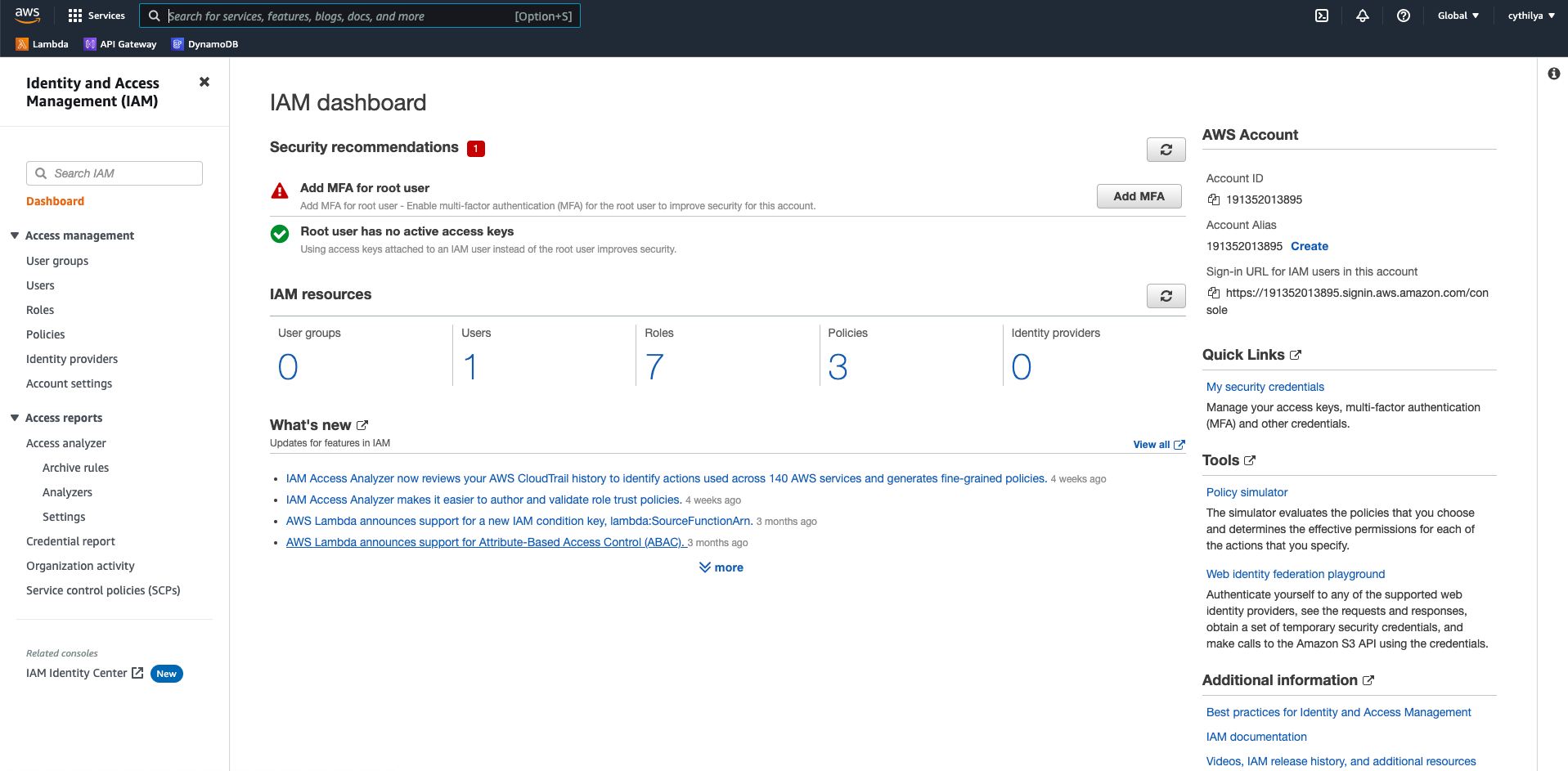This screenshot has width=1568, height=771.
Task: Focus the Search IAM field
Action: 115,173
